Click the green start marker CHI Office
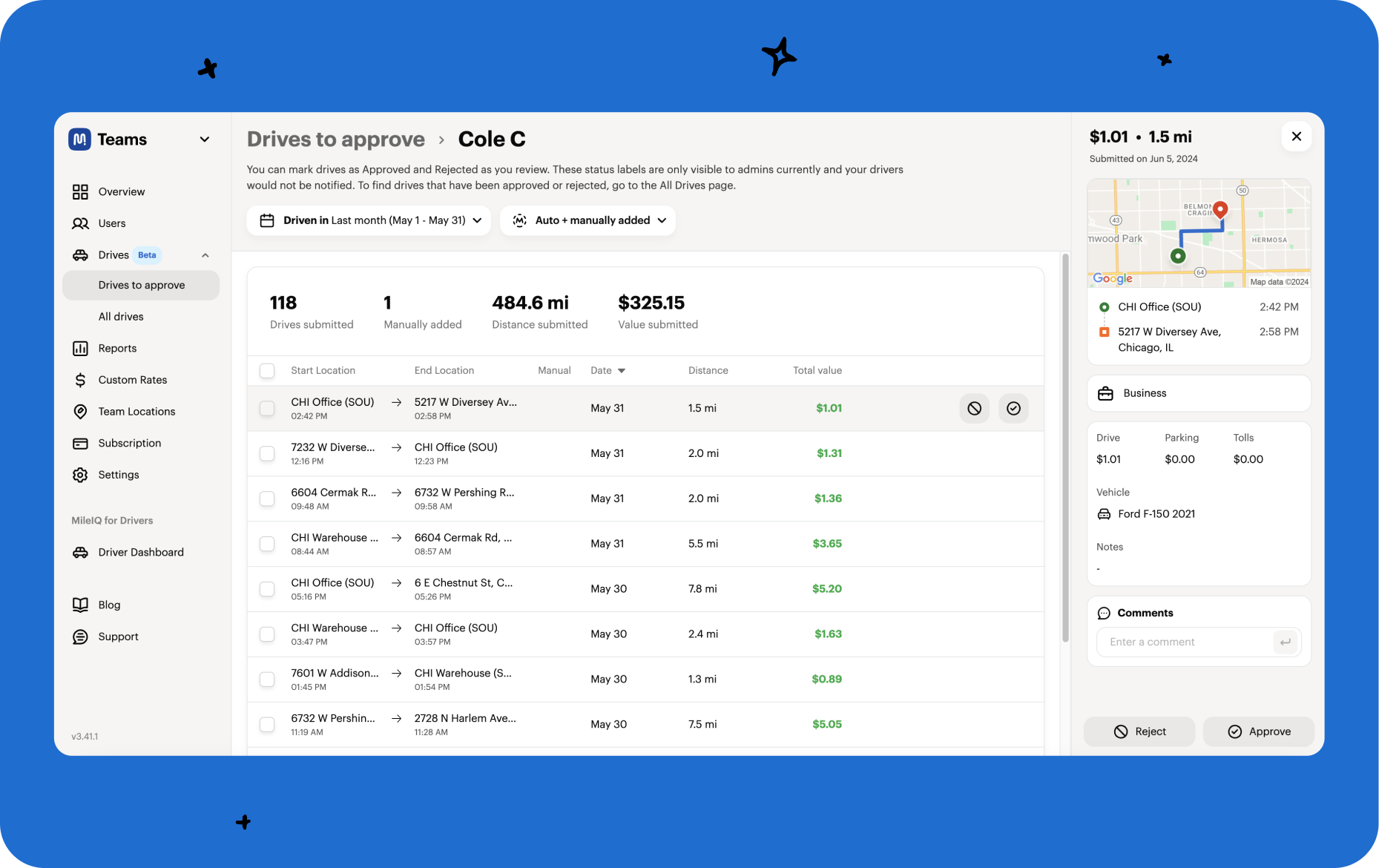Screen dimensions: 1379x868 [1104, 307]
